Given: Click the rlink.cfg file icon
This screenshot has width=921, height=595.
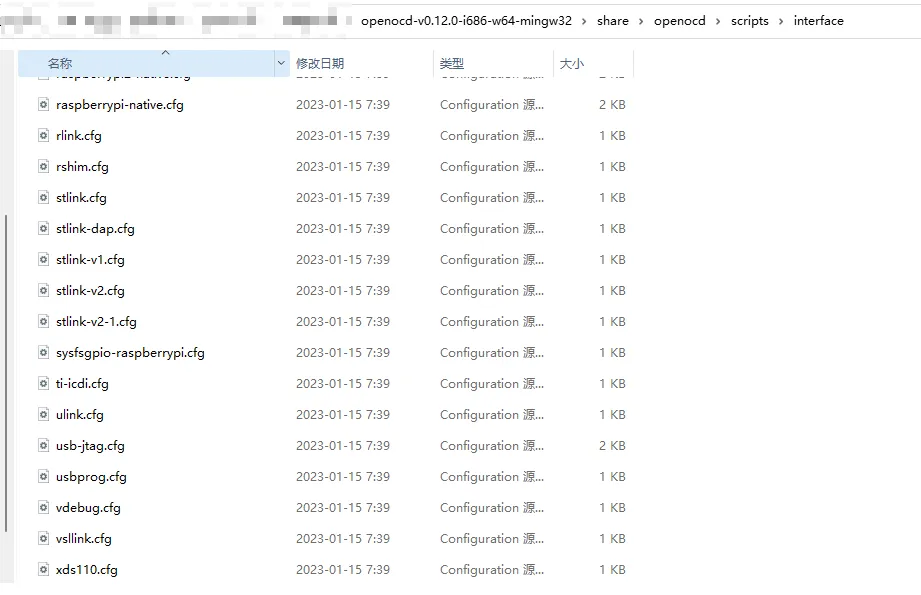Looking at the screenshot, I should click(44, 136).
